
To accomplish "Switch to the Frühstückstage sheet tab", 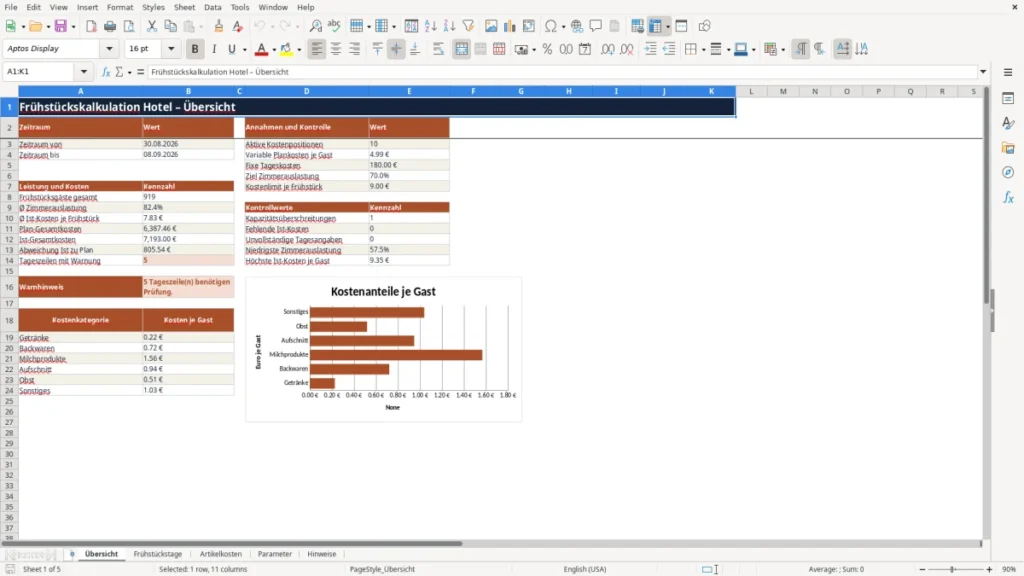I will (157, 554).
